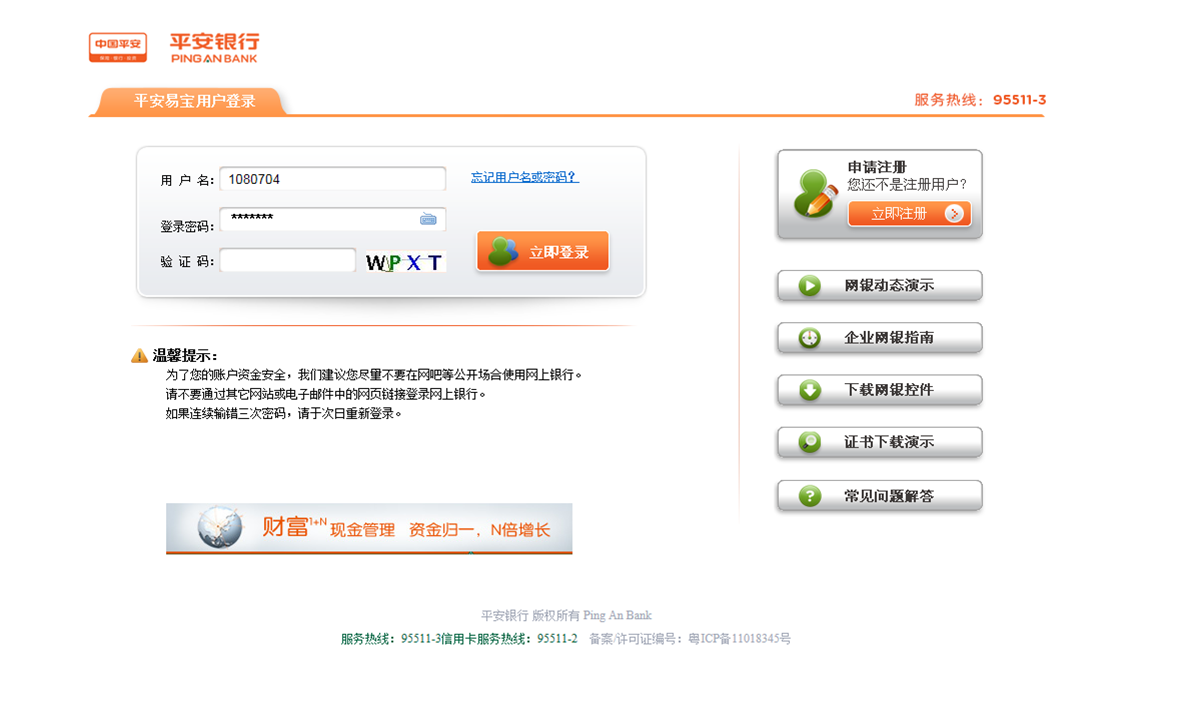The width and height of the screenshot is (1178, 718).
Task: Click the China Ping An red logo
Action: pyautogui.click(x=118, y=47)
